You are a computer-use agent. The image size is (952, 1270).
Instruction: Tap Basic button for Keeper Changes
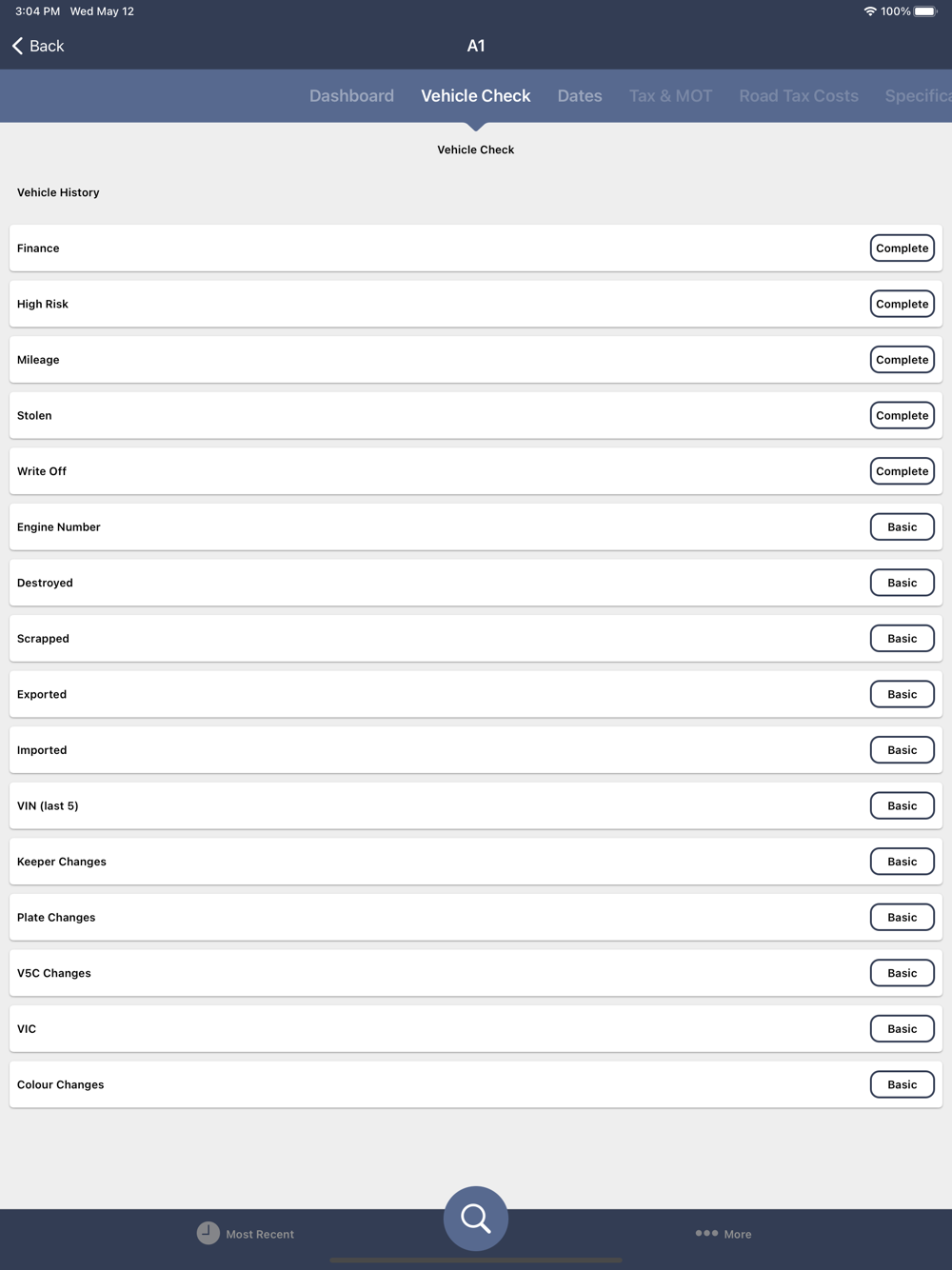(902, 862)
